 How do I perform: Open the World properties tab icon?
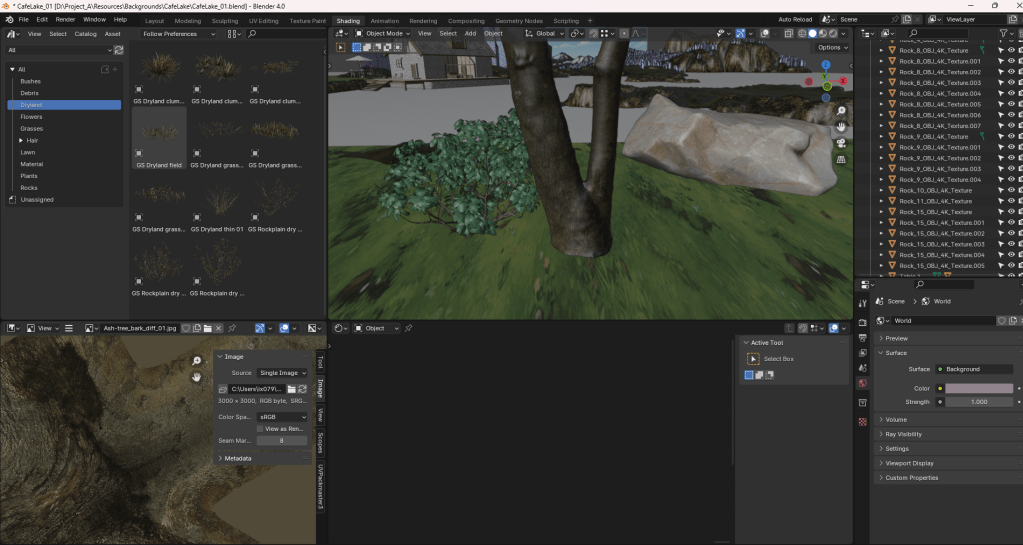click(x=863, y=383)
